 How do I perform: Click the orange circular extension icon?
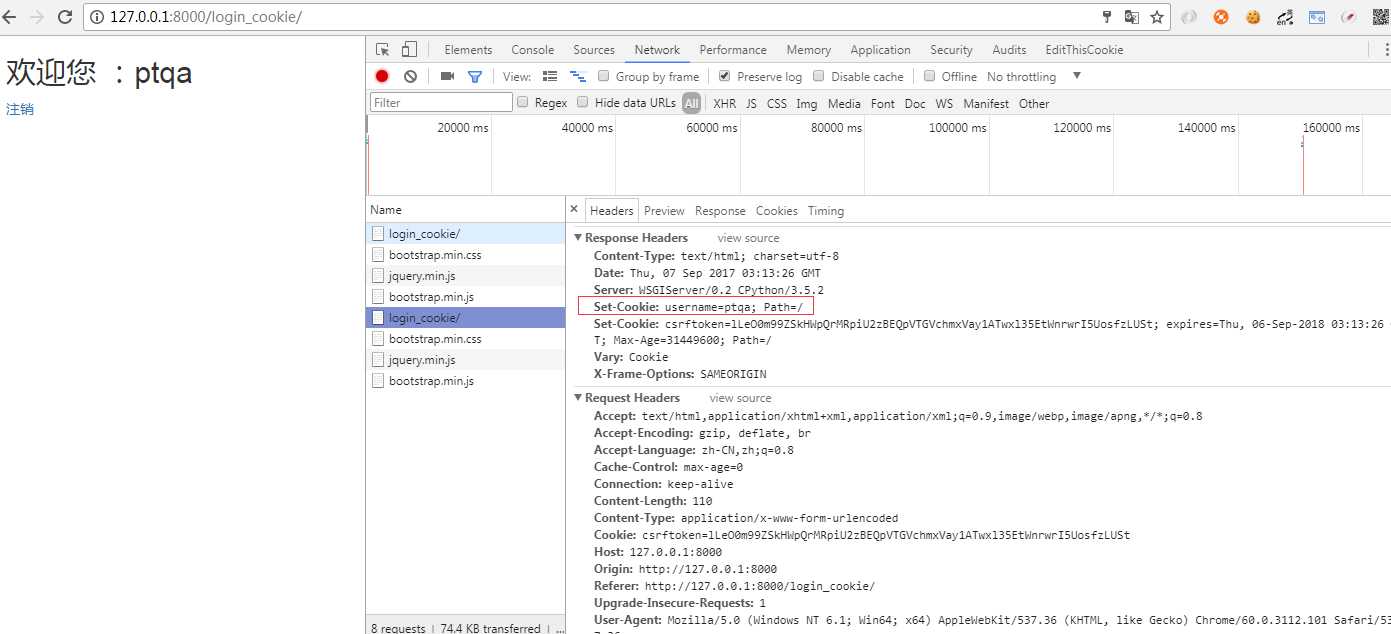(1221, 17)
